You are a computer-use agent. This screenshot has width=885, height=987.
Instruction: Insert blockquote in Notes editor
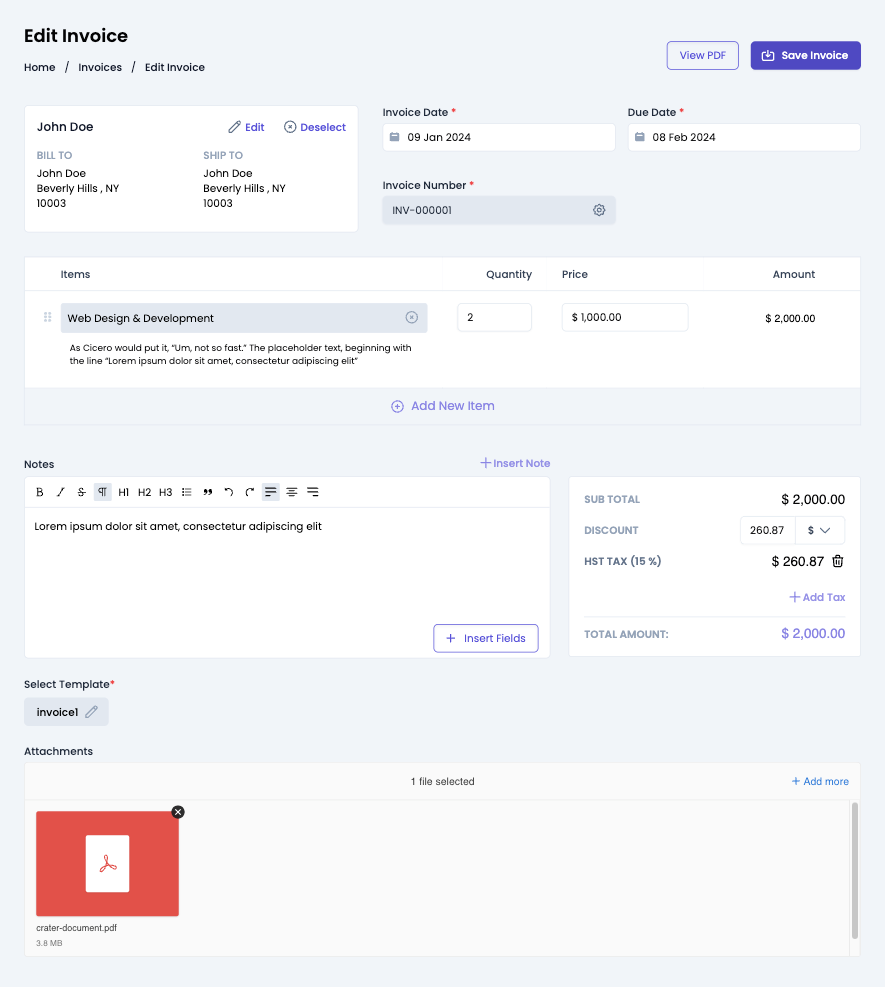(x=208, y=492)
